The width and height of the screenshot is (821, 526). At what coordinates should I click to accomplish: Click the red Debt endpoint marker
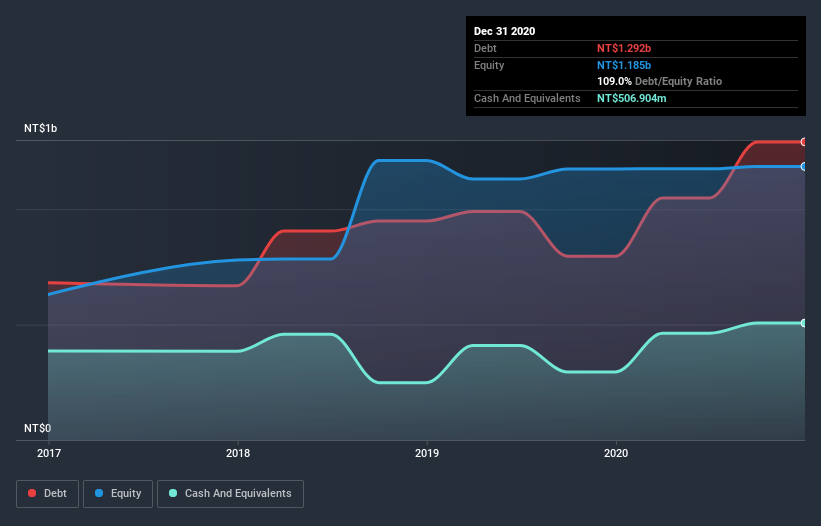point(804,142)
